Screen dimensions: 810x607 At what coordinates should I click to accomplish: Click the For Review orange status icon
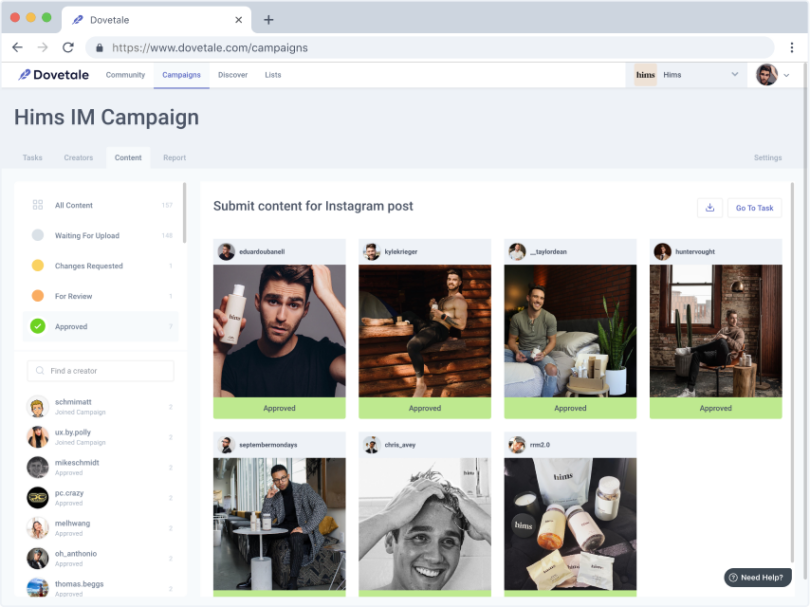pos(37,296)
